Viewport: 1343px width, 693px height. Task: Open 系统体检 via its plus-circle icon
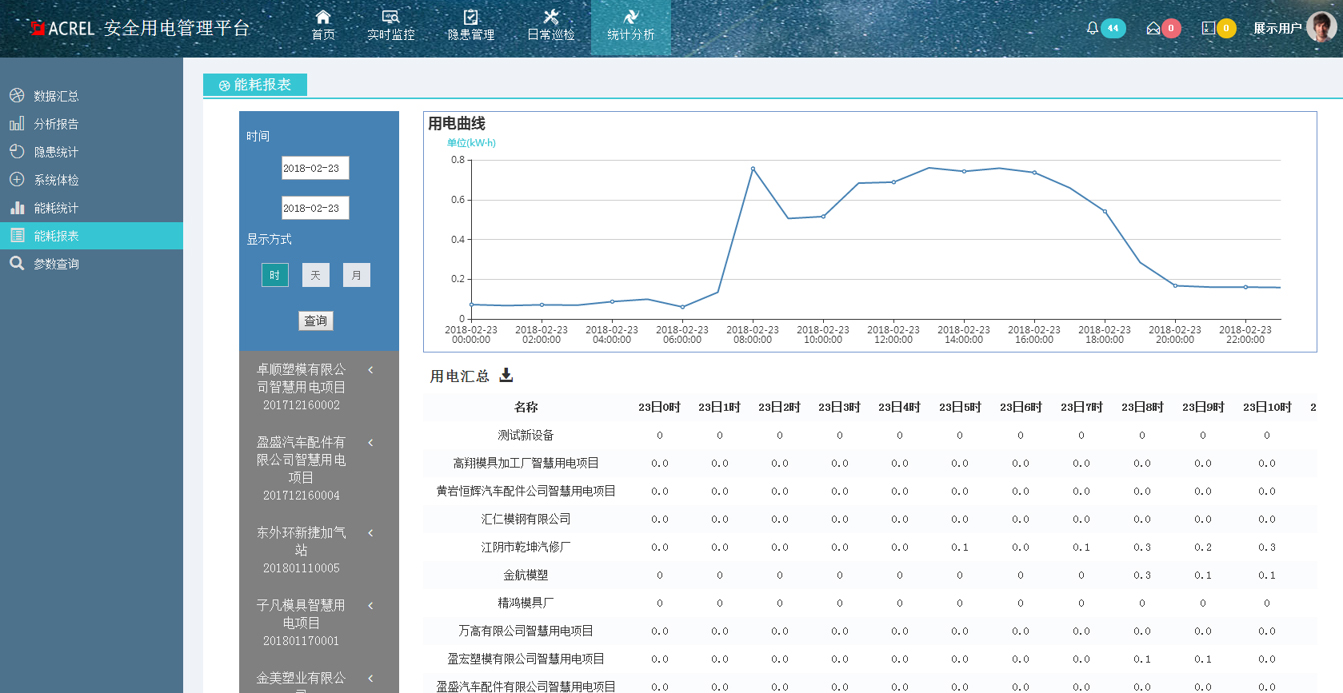pos(18,179)
